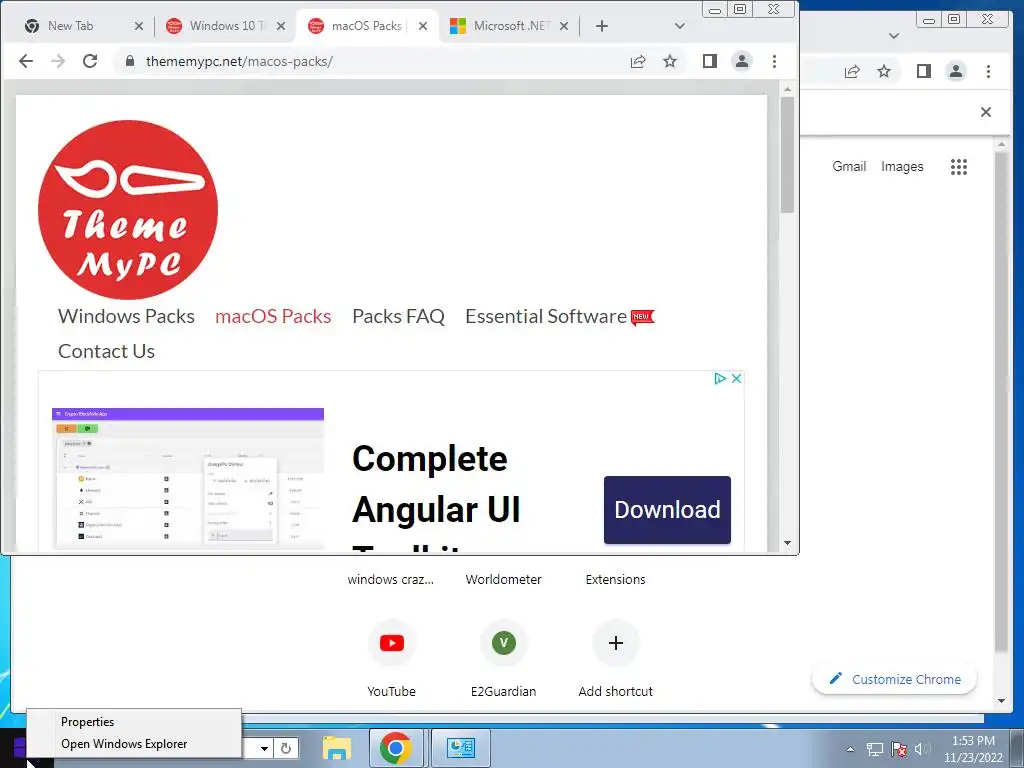The width and height of the screenshot is (1024, 768).
Task: Close the advertisement with the X icon
Action: [x=737, y=379]
